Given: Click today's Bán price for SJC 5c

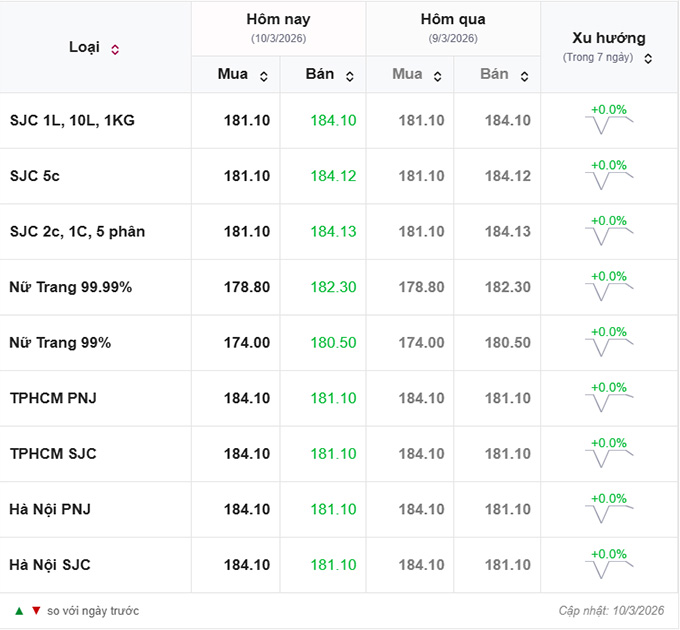Looking at the screenshot, I should point(333,176).
